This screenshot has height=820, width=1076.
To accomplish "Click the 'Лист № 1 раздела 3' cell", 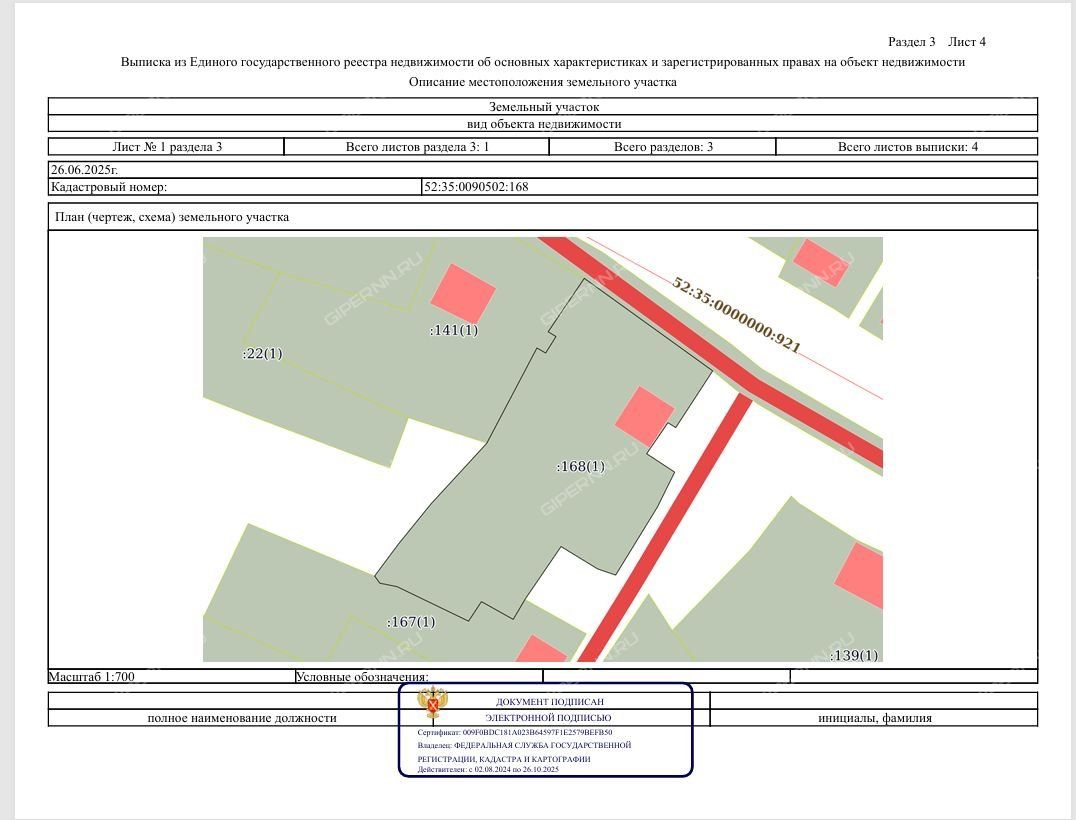I will coord(167,147).
